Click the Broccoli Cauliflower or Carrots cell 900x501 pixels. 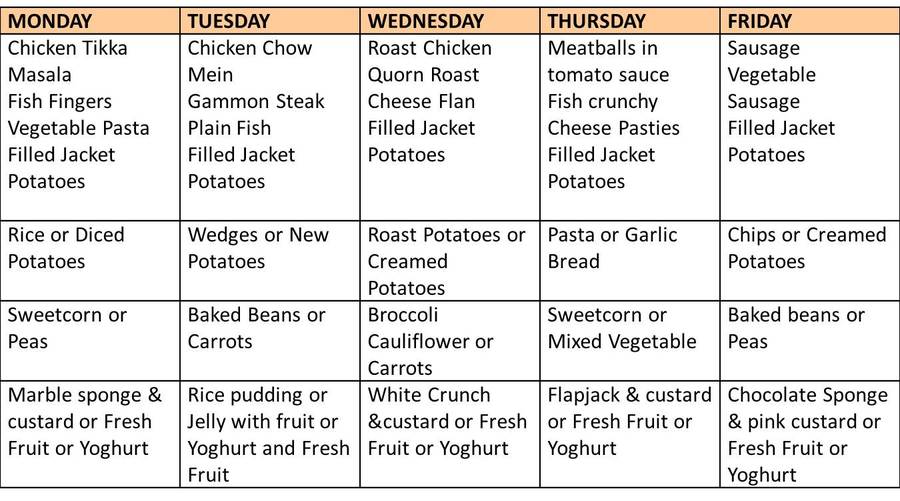(x=450, y=341)
